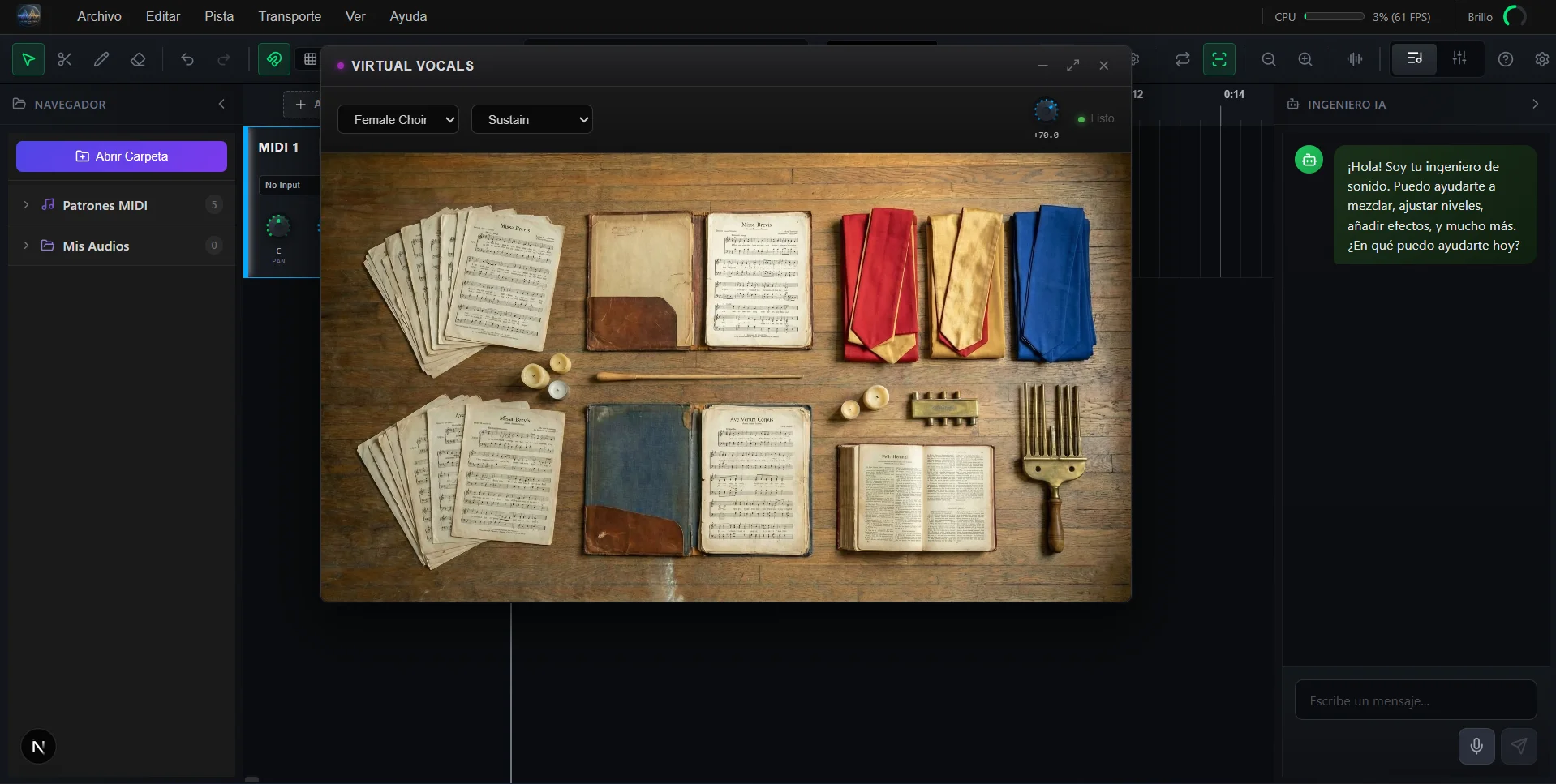The image size is (1556, 784).
Task: Click the undo arrow icon
Action: pos(187,59)
